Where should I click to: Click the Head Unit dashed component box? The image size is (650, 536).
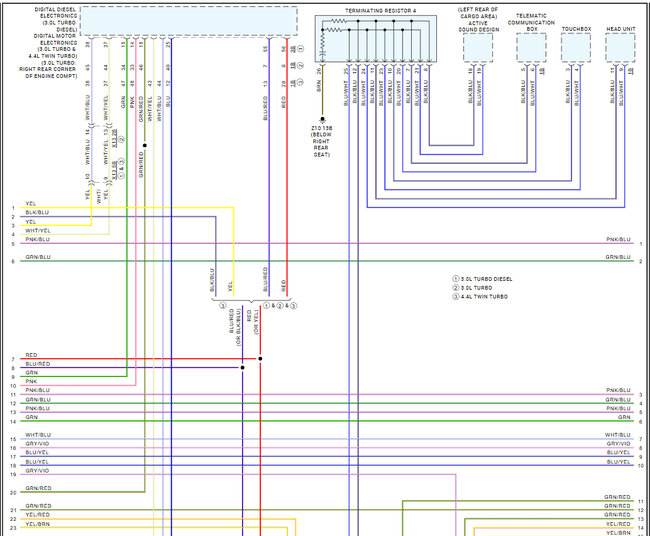(620, 48)
